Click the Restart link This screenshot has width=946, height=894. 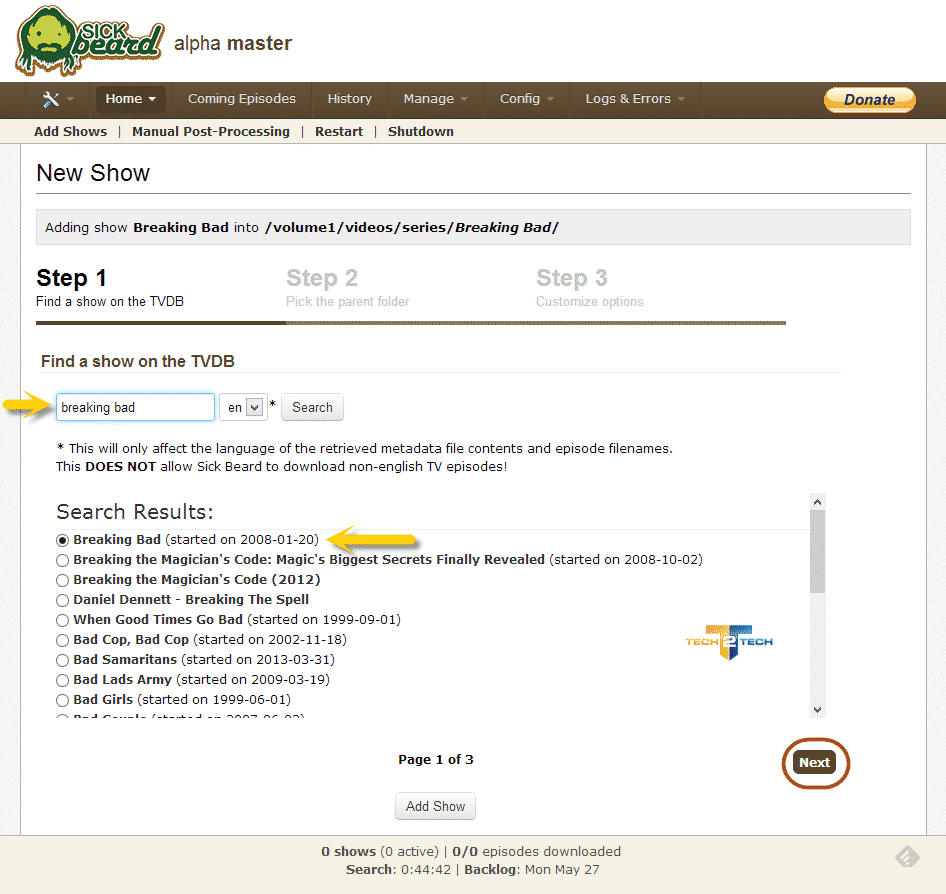(338, 132)
